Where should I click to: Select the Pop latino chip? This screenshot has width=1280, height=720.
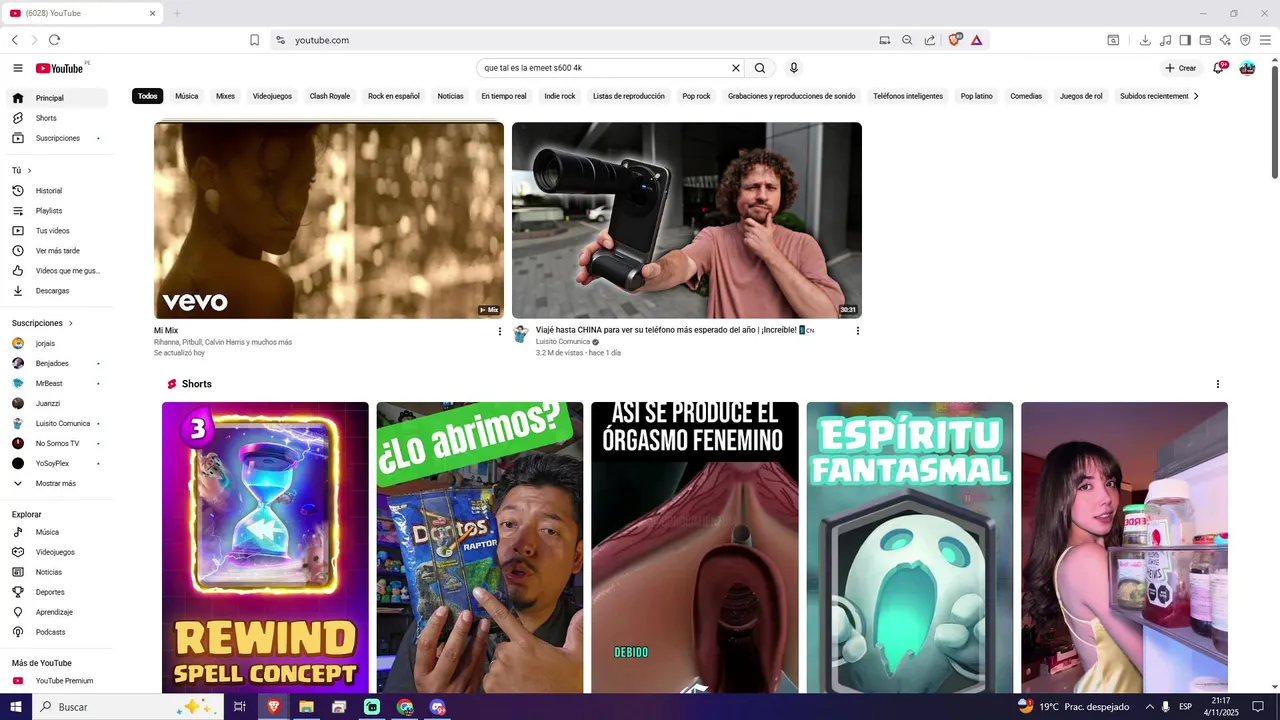coord(976,96)
